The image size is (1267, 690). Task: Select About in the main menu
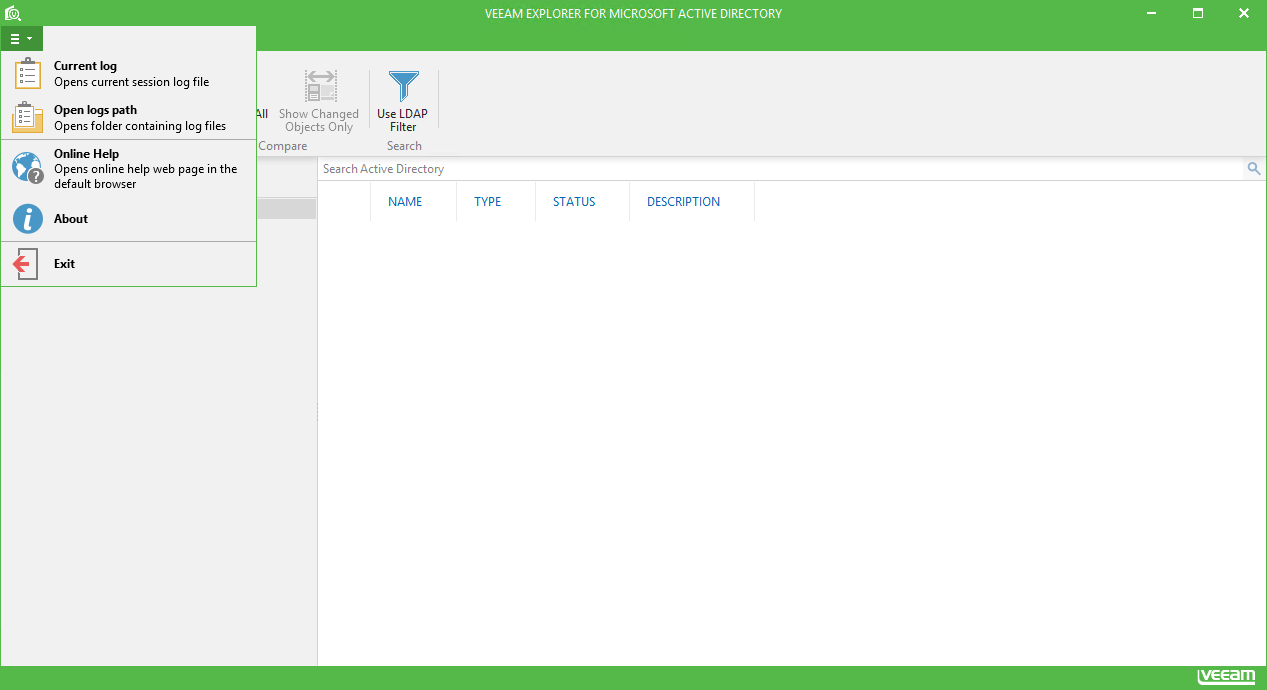tap(128, 219)
